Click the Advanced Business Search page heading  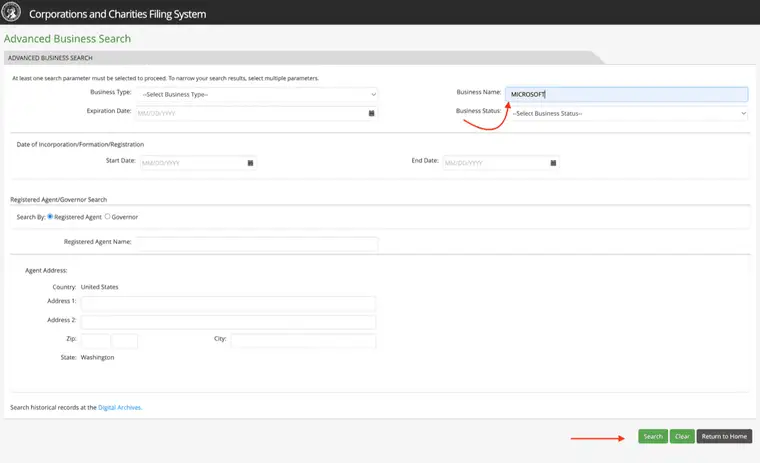[67, 39]
